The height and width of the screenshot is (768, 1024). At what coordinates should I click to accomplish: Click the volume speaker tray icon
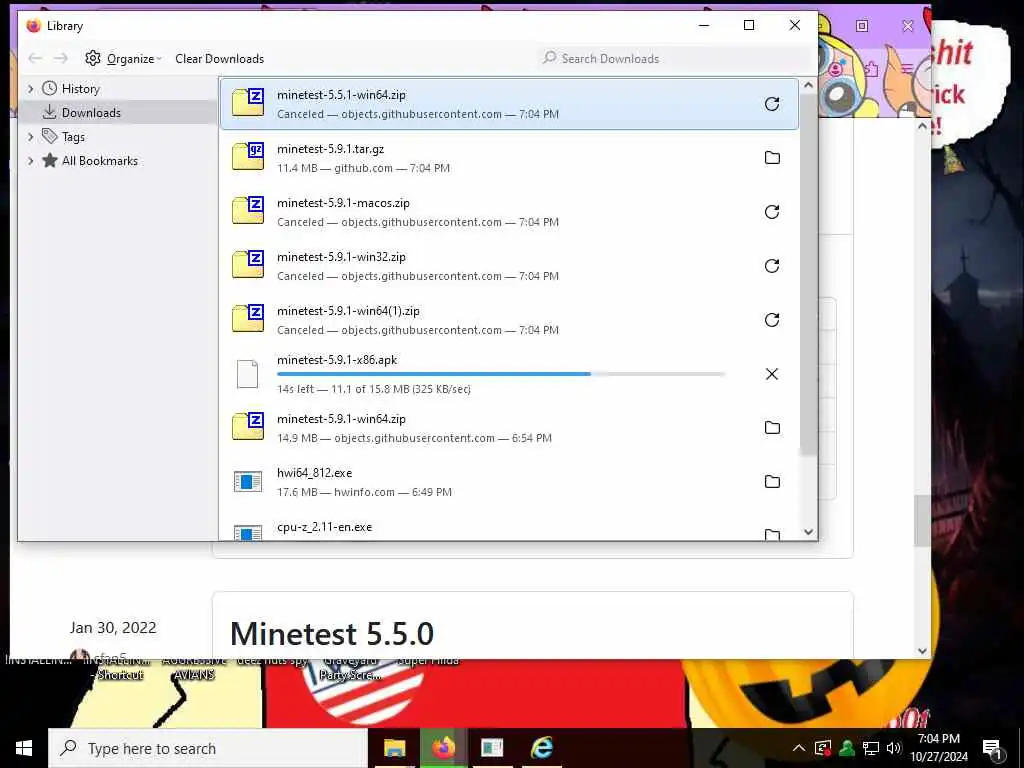coord(894,748)
